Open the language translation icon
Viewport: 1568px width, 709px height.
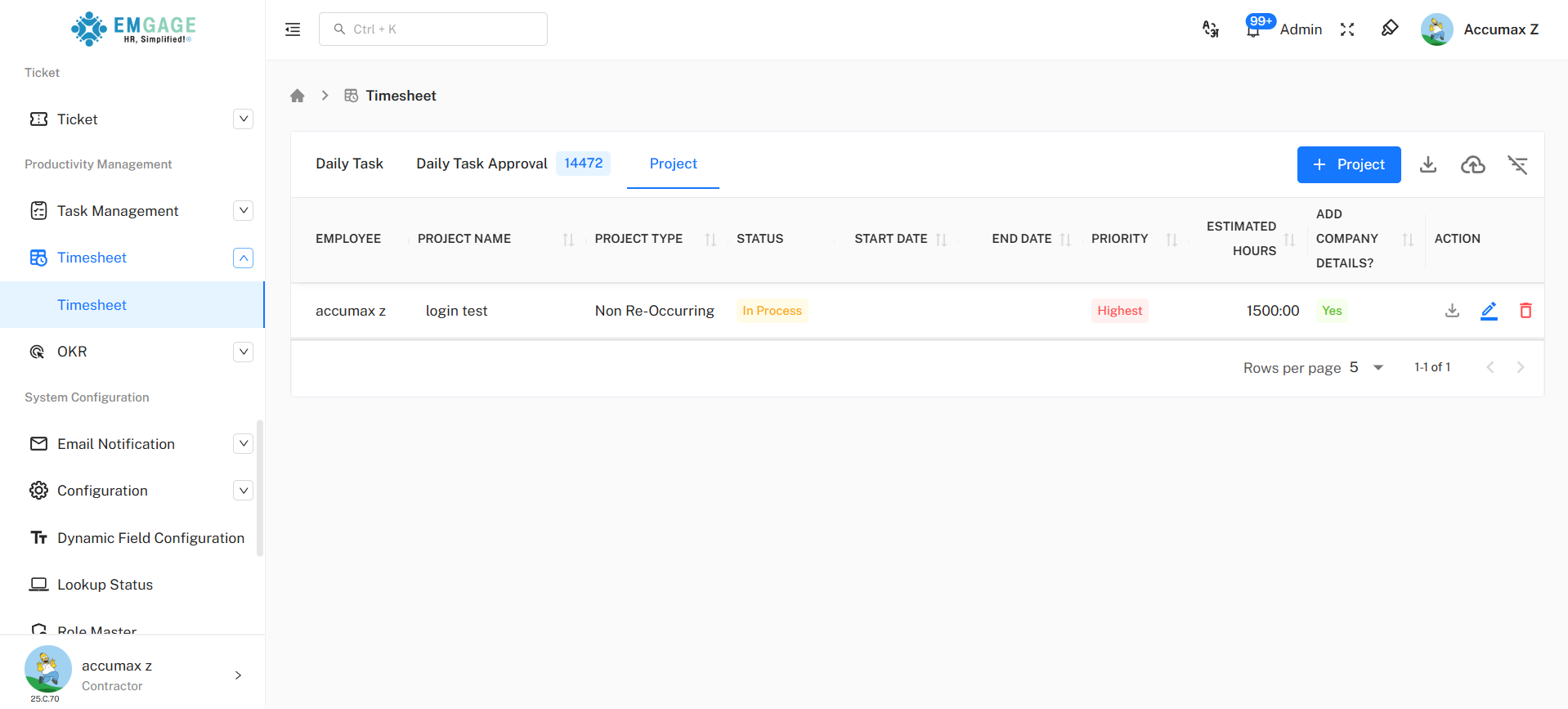[x=1210, y=29]
